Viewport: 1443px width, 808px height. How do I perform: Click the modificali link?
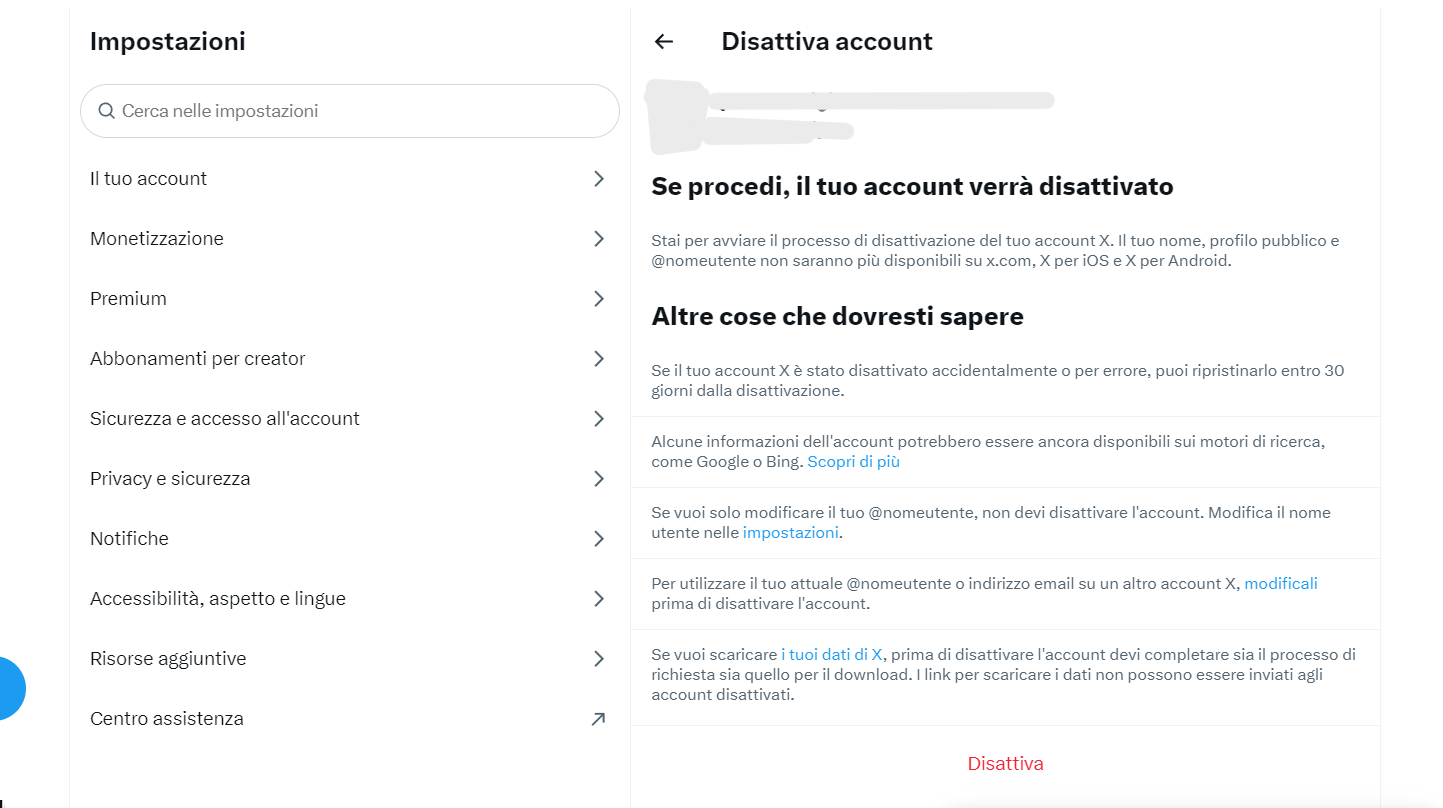(x=1281, y=582)
